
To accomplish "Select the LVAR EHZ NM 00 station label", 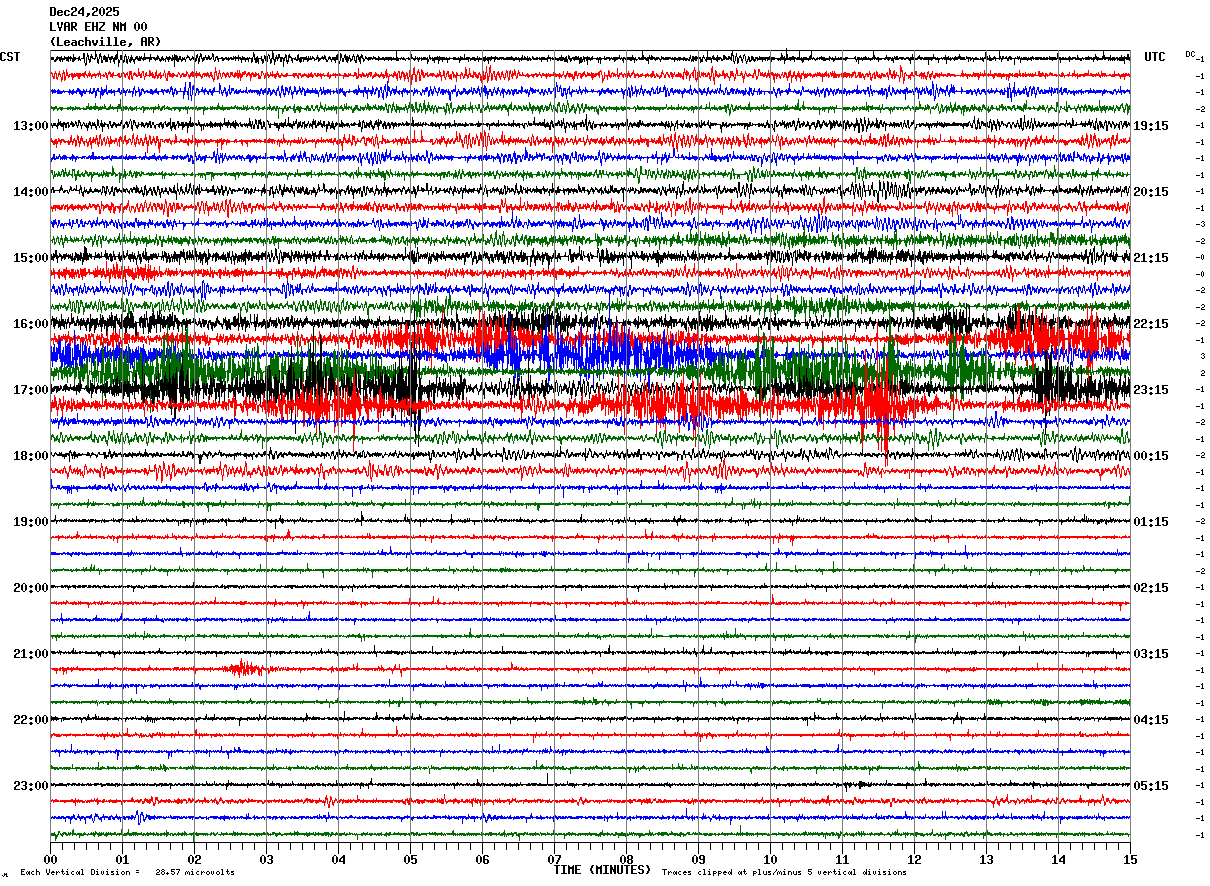I will click(98, 27).
